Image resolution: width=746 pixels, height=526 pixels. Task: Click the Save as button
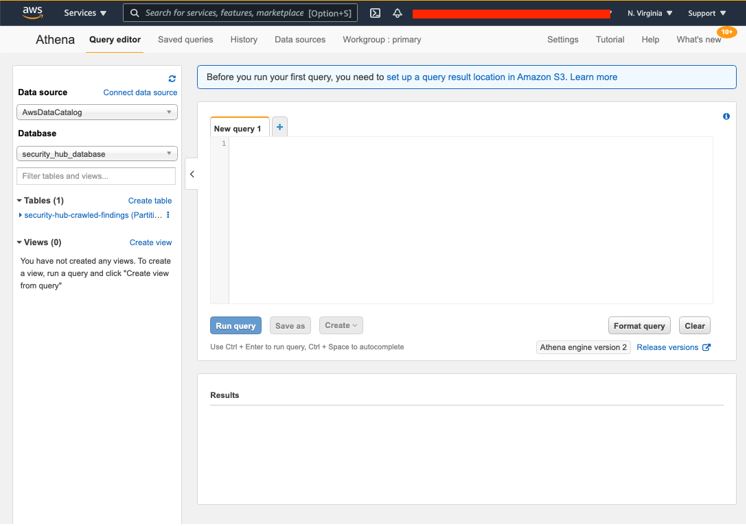point(290,326)
